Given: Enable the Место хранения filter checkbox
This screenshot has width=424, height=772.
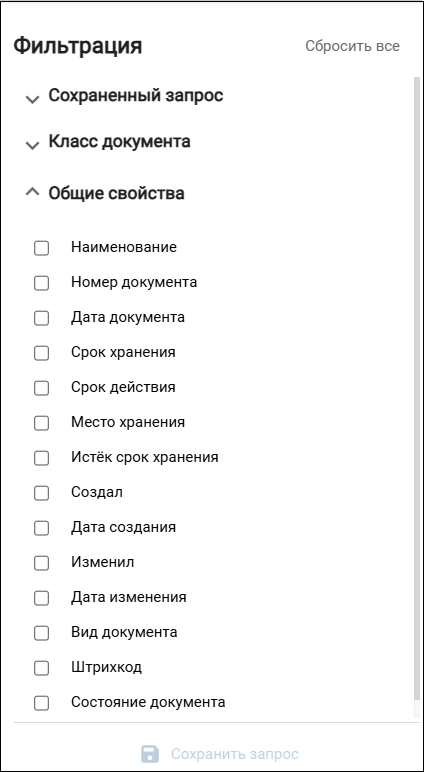Looking at the screenshot, I should coord(41,423).
